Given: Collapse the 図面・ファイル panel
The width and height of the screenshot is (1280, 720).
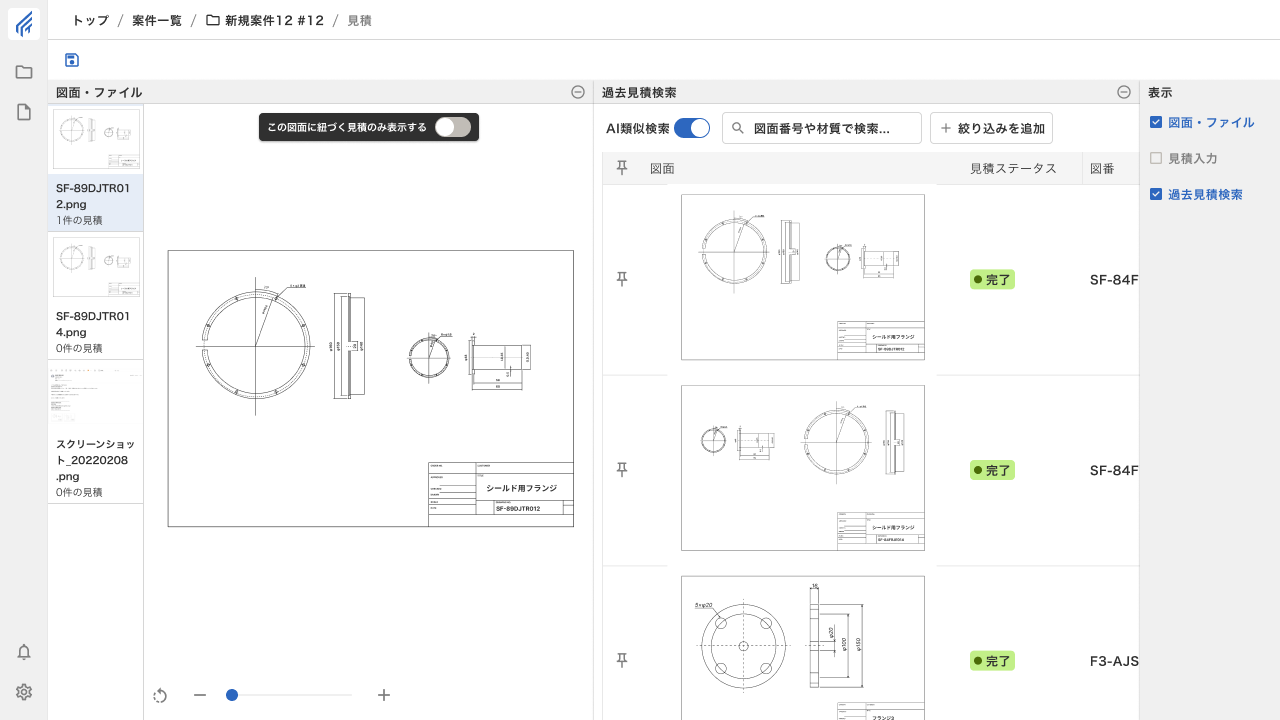Looking at the screenshot, I should click(578, 92).
